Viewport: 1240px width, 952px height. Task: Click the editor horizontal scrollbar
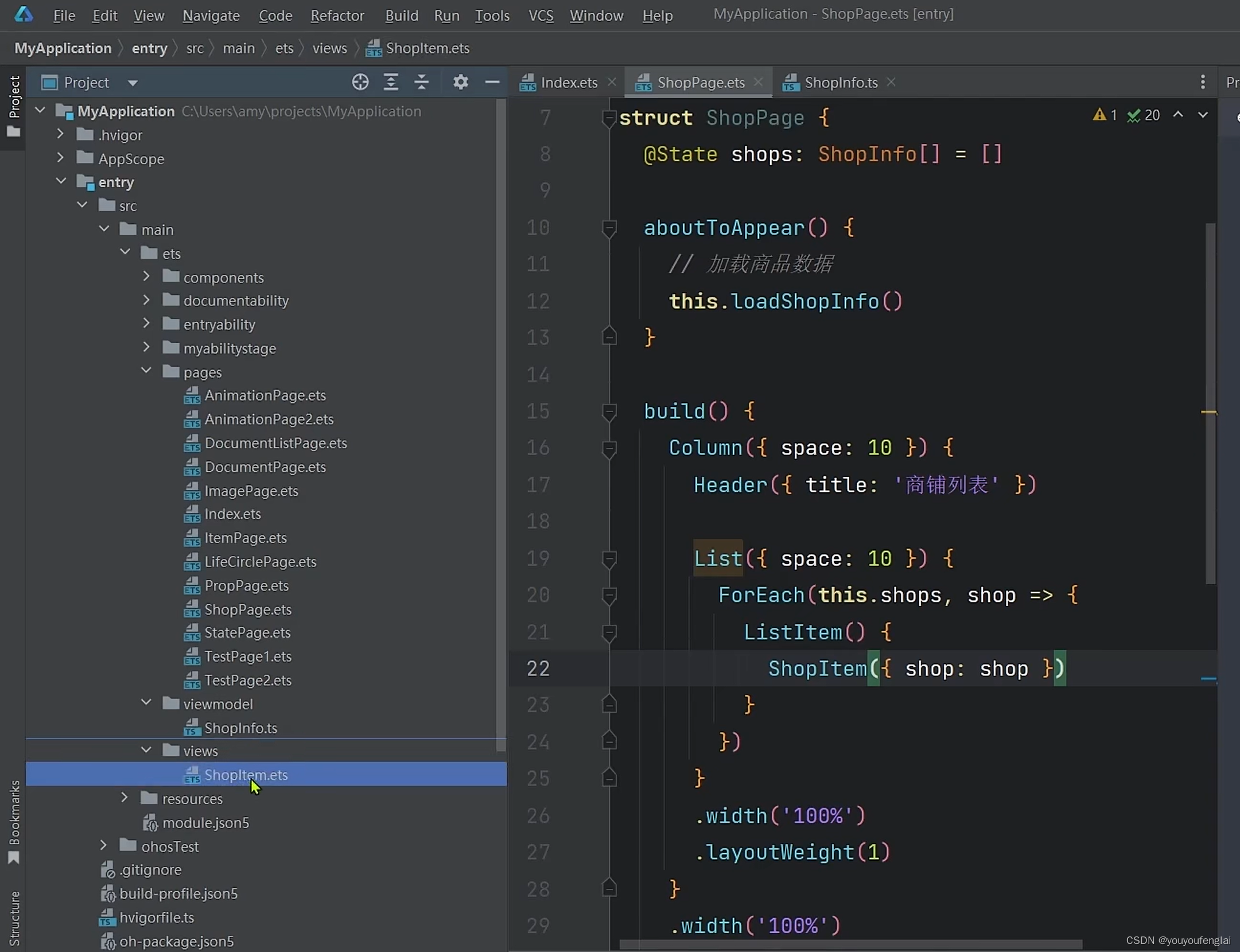tap(851, 944)
